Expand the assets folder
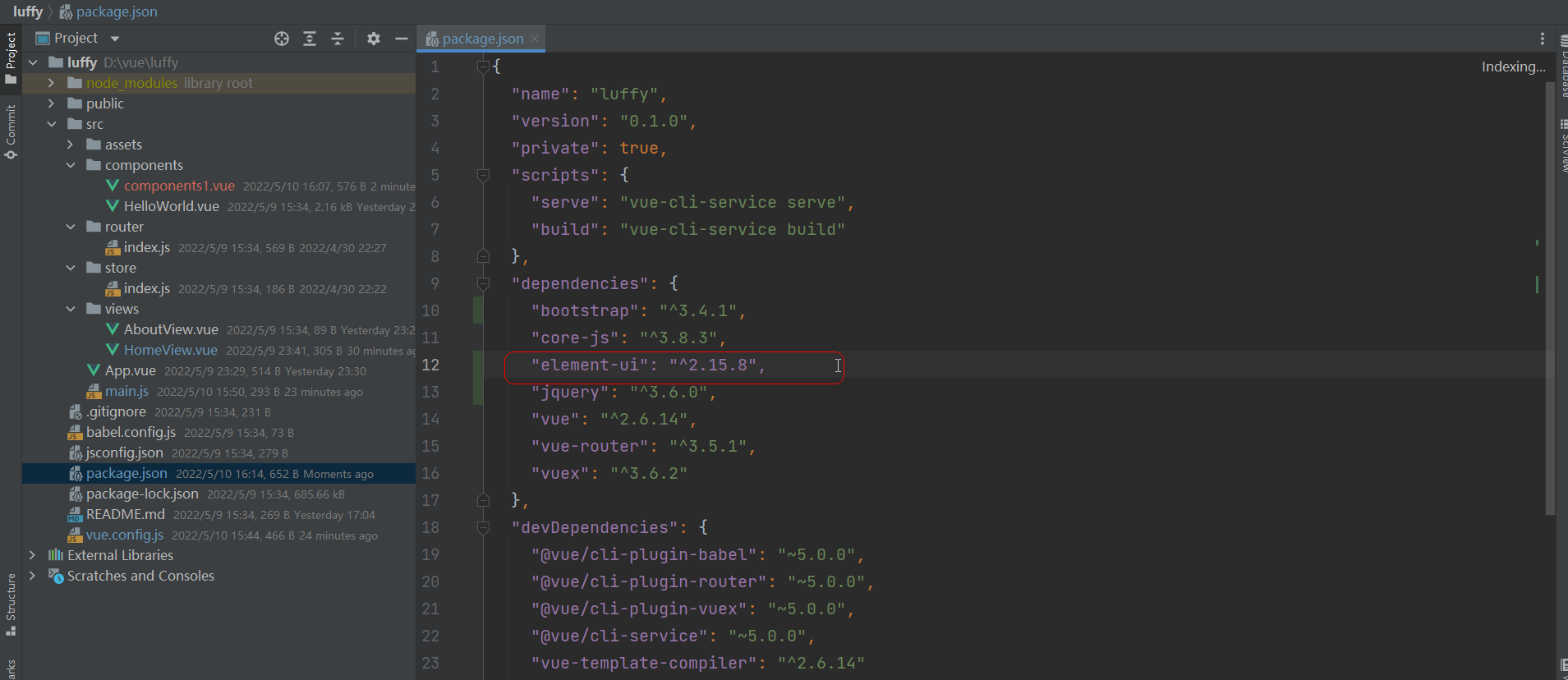This screenshot has width=1568, height=680. pos(70,145)
